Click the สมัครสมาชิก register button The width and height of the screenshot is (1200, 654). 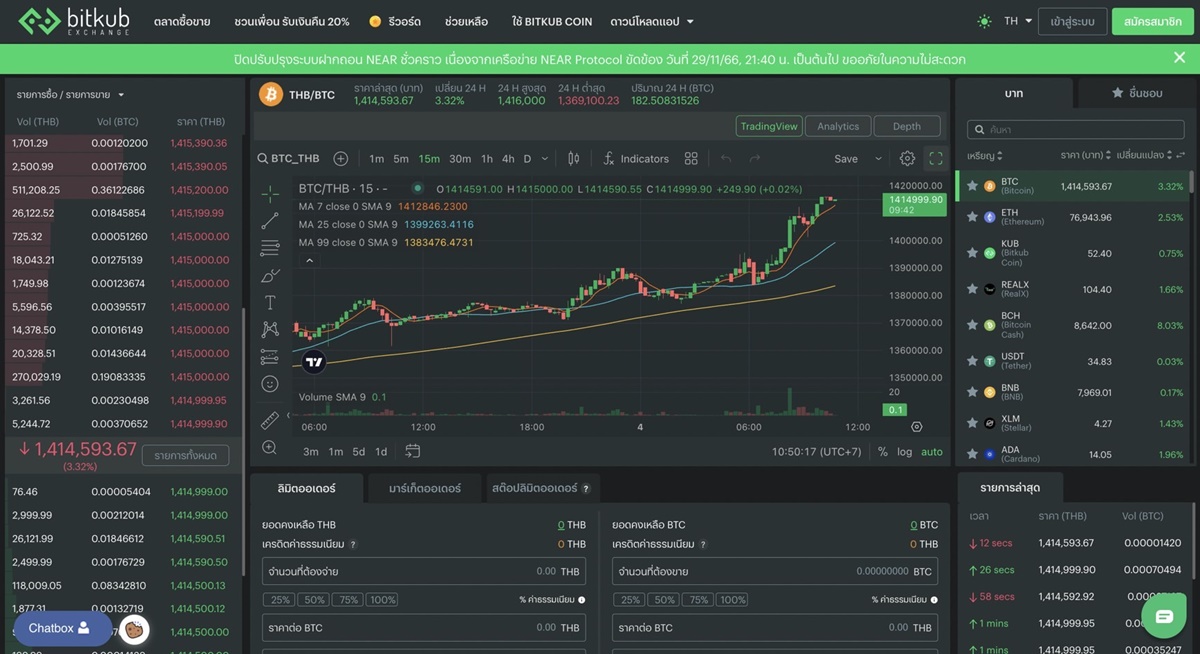coord(1152,21)
